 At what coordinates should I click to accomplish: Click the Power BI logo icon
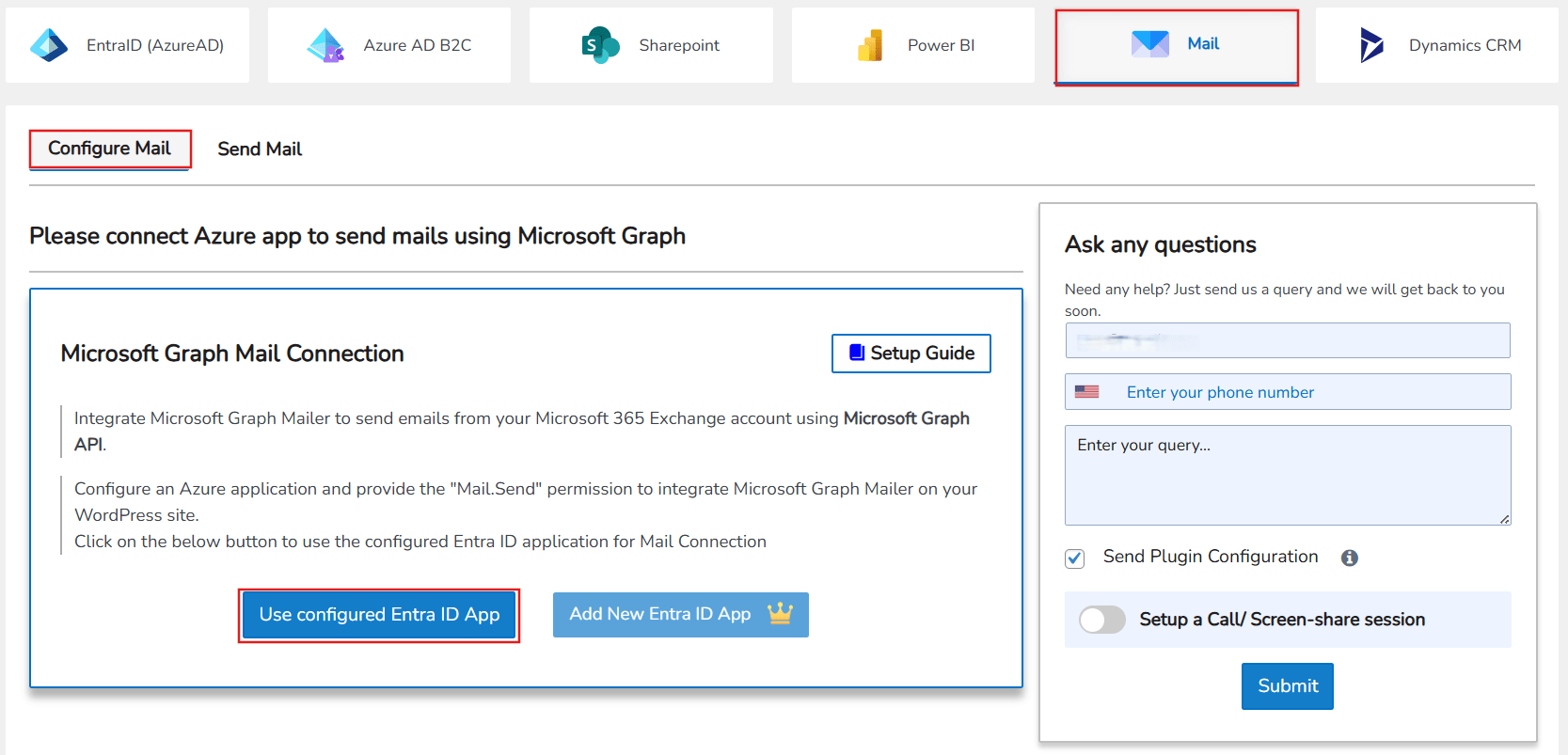pyautogui.click(x=870, y=45)
